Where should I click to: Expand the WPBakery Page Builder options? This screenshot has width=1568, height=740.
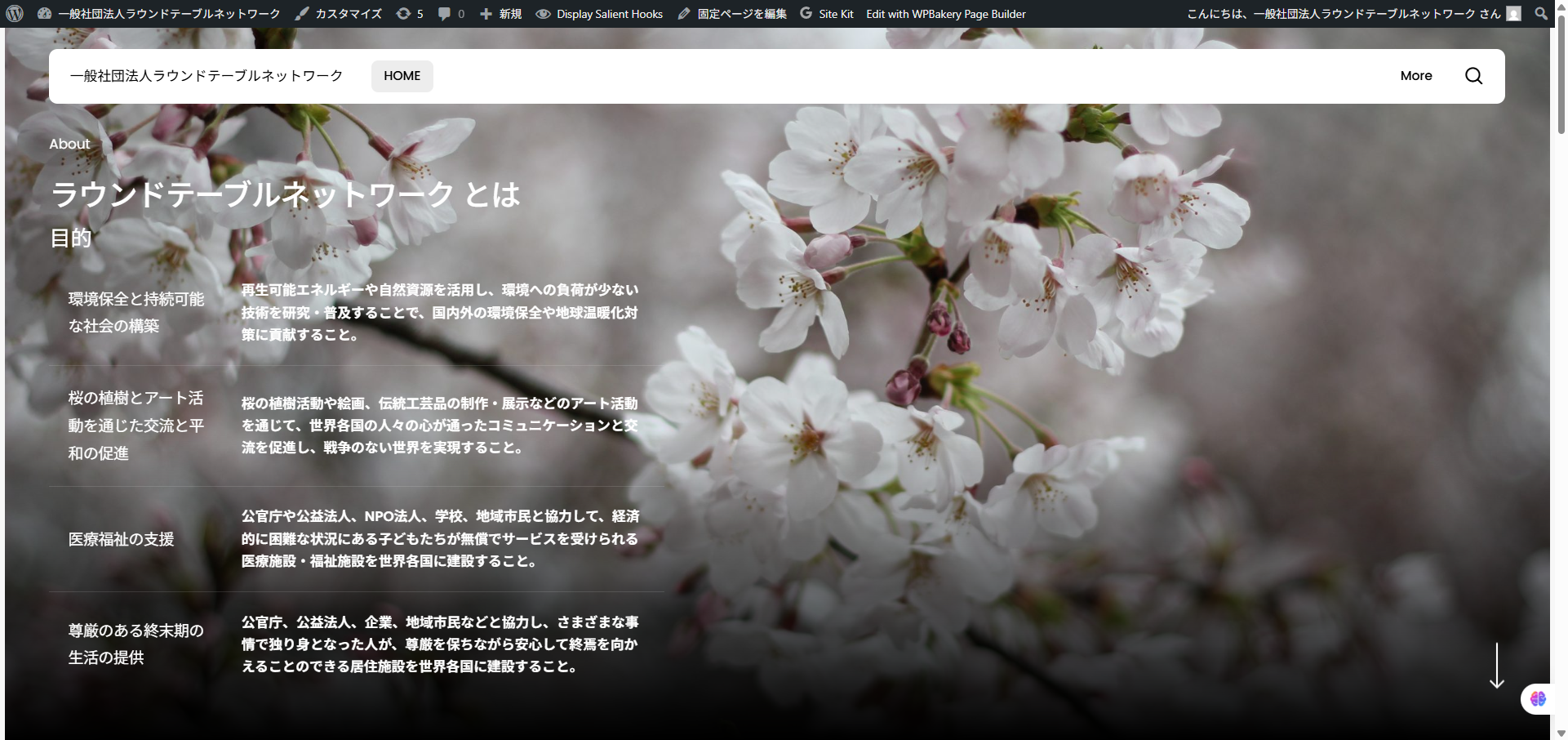(945, 13)
